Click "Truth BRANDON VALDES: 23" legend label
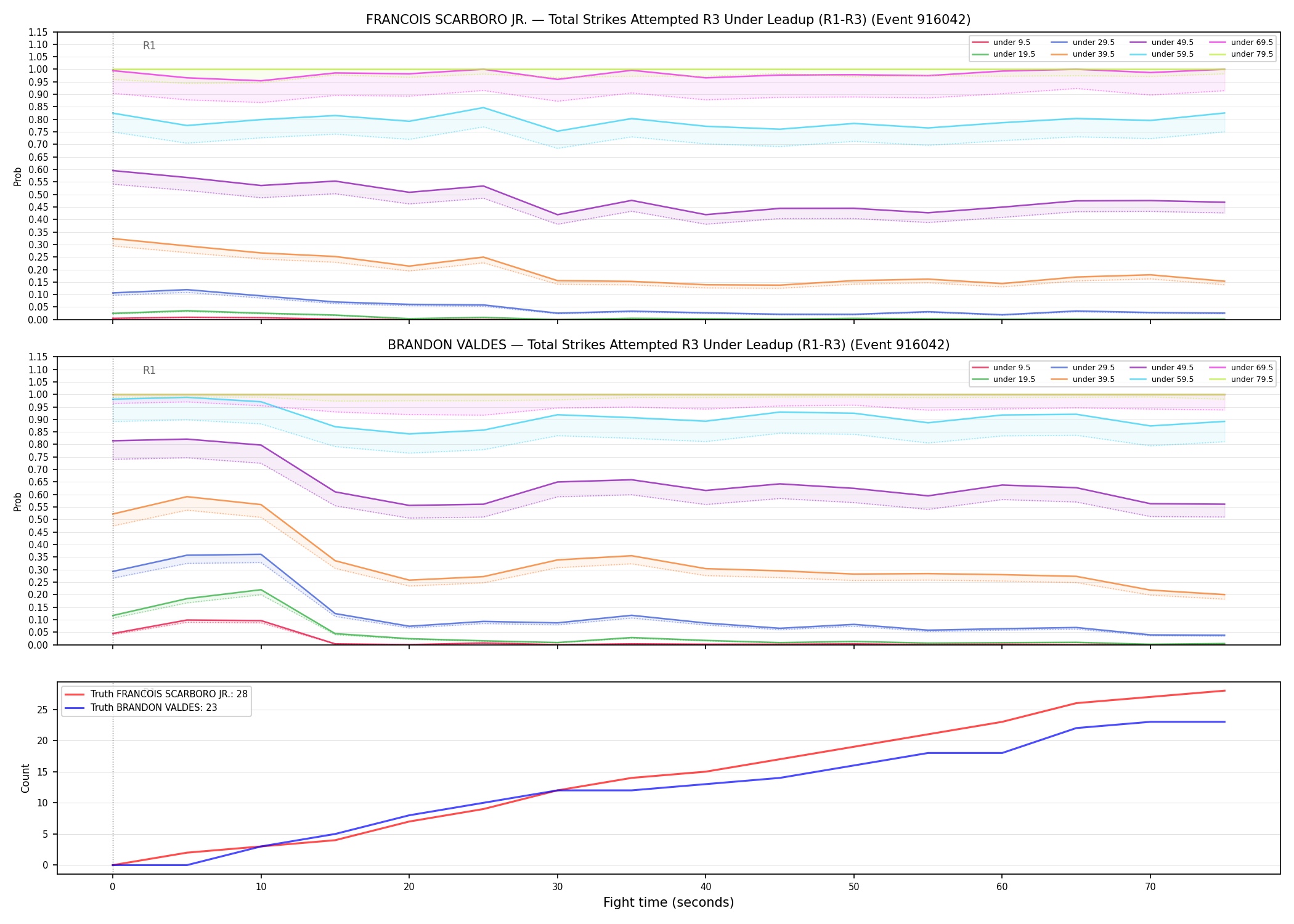1294x924 pixels. pyautogui.click(x=153, y=708)
